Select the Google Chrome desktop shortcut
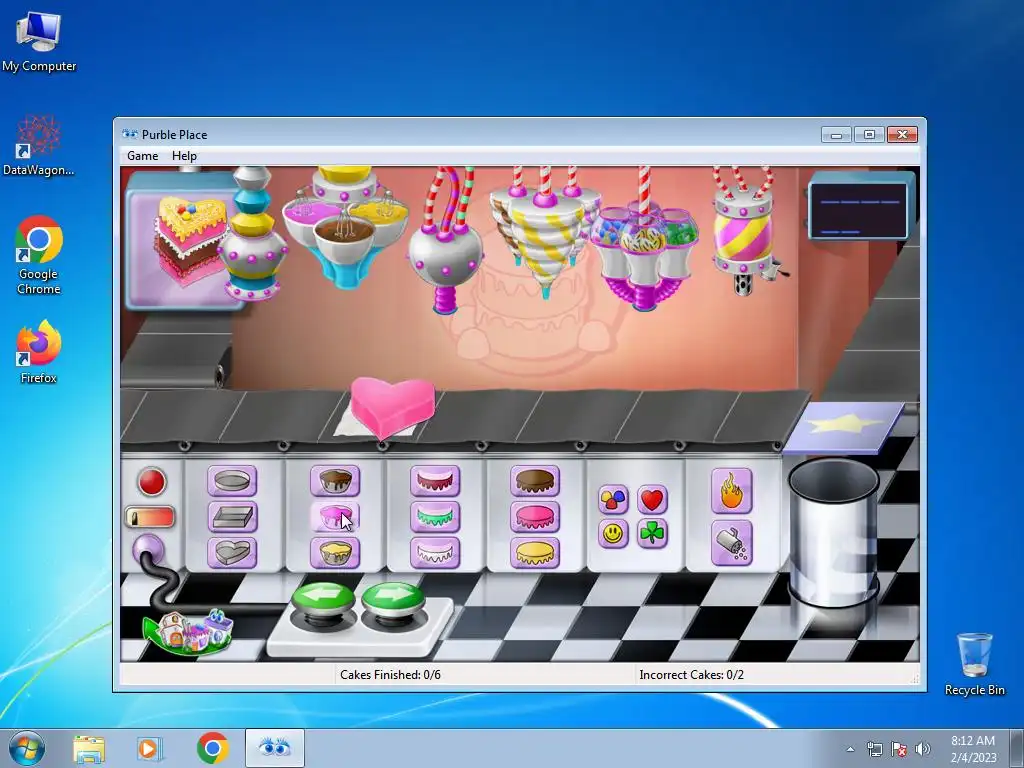This screenshot has height=768, width=1024. (39, 255)
